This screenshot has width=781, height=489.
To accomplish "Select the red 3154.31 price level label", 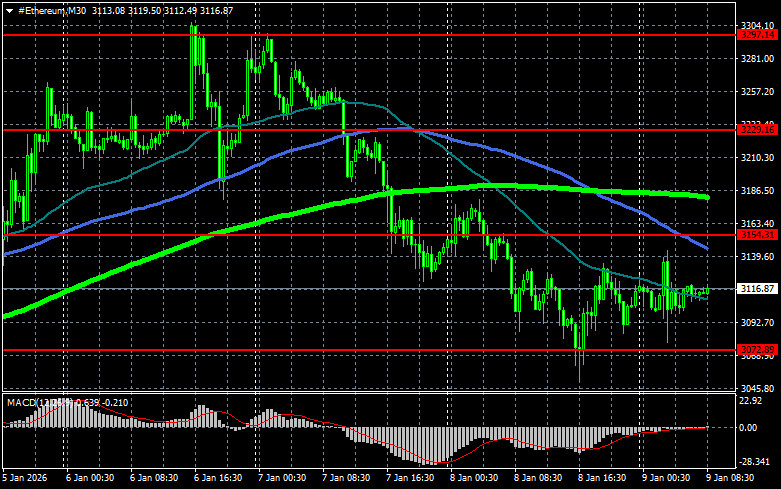I will 757,235.
